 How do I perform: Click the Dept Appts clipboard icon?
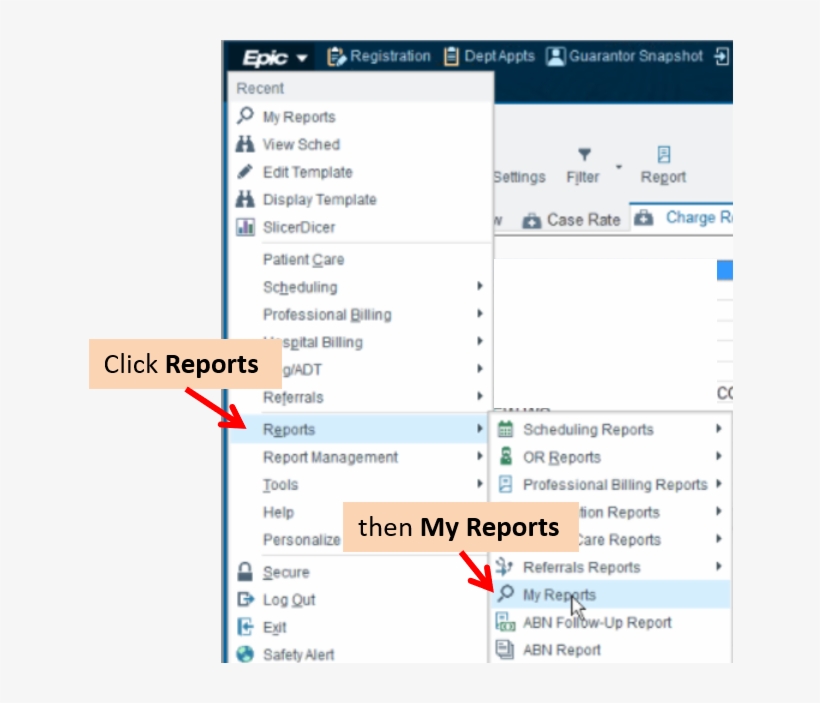click(x=451, y=56)
